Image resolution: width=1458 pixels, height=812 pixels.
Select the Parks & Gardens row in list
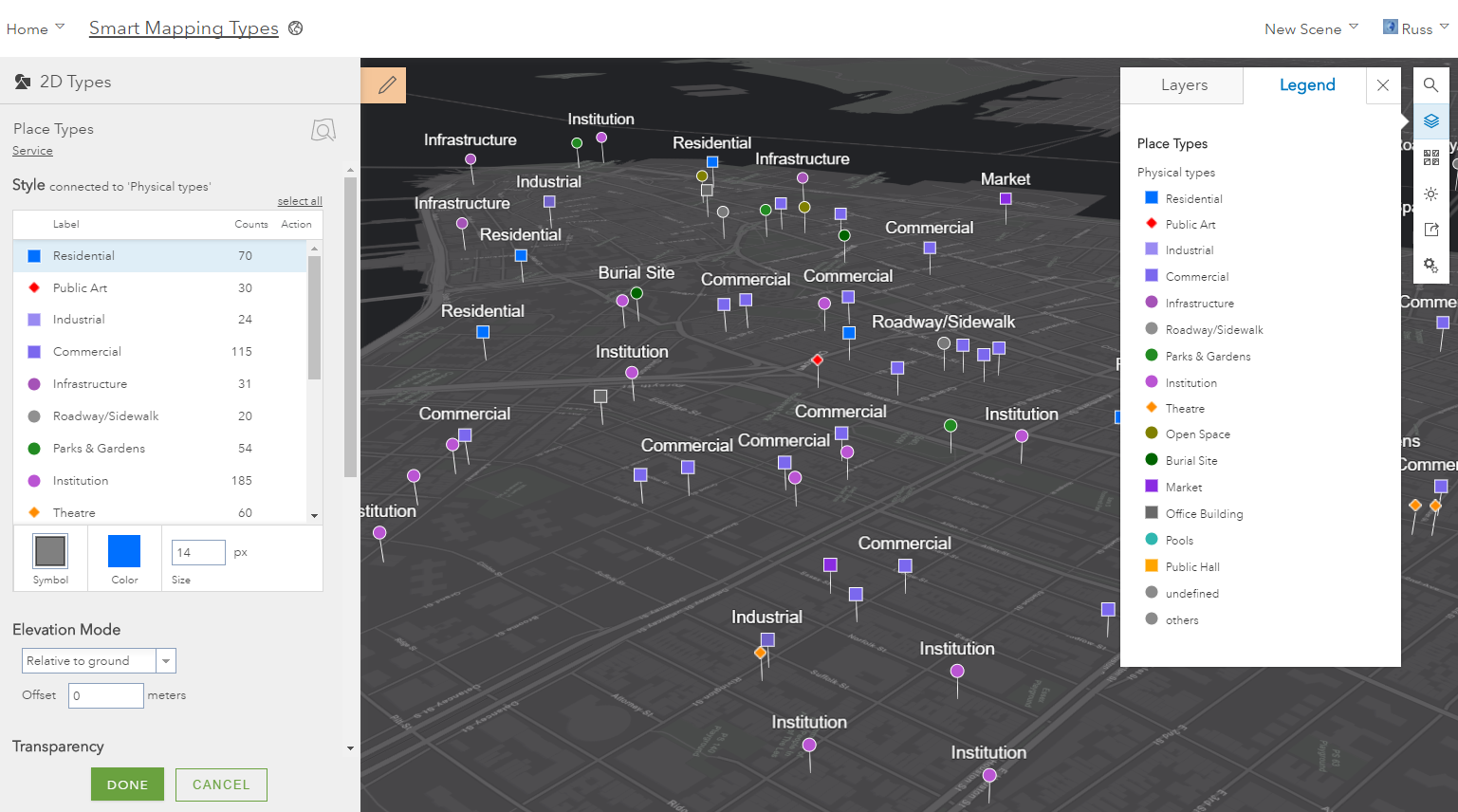pyautogui.click(x=159, y=449)
